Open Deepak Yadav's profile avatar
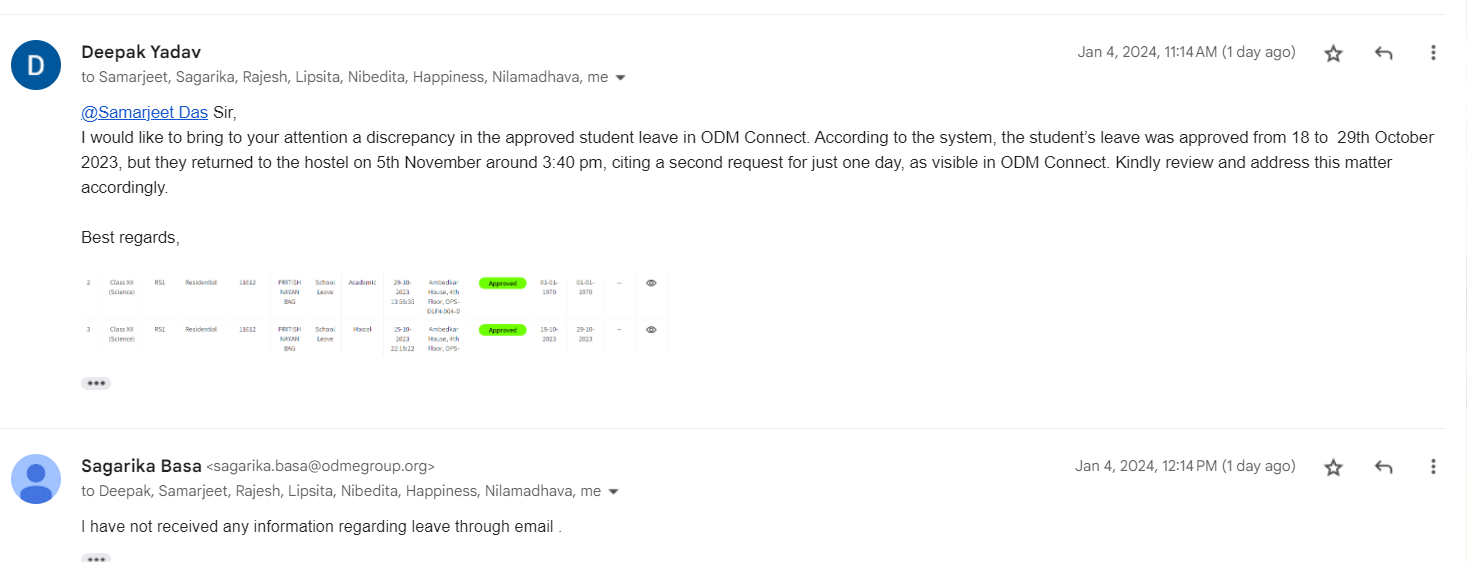 [x=36, y=65]
